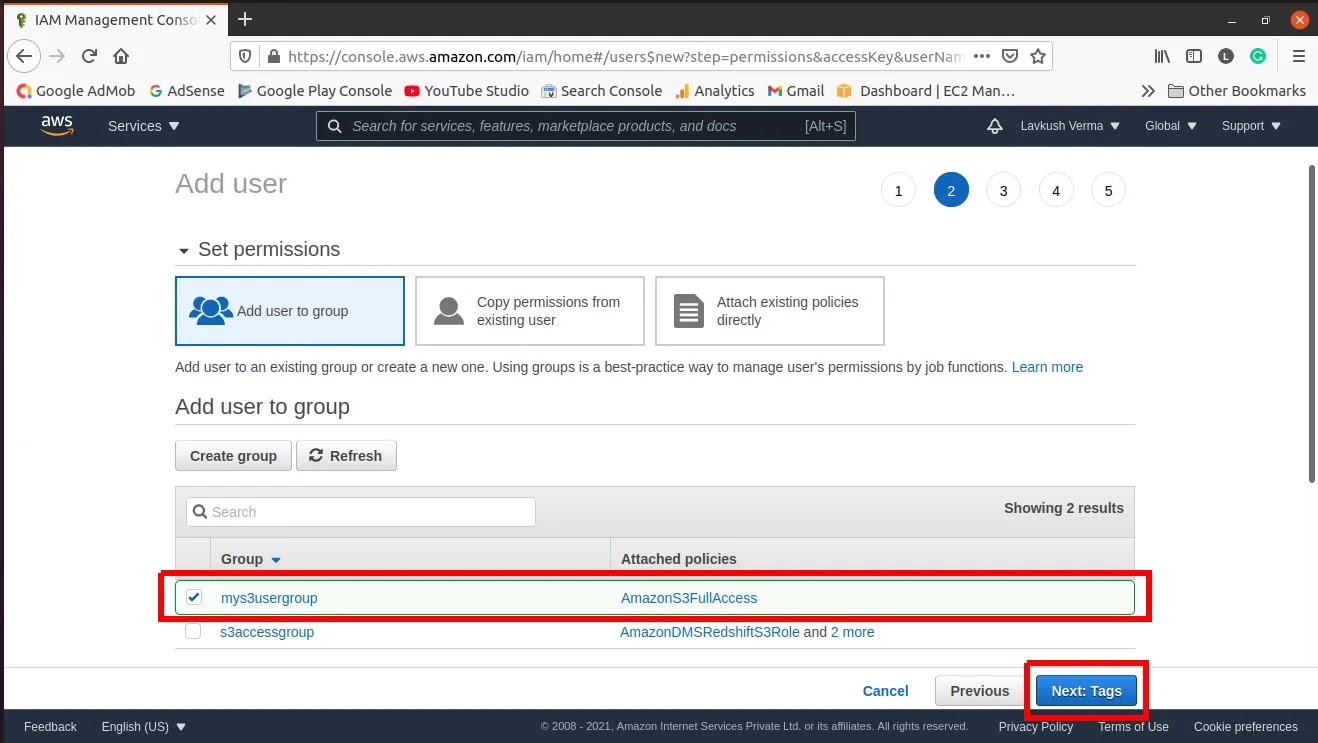Open the Learn more link
1318x743 pixels.
tap(1047, 367)
